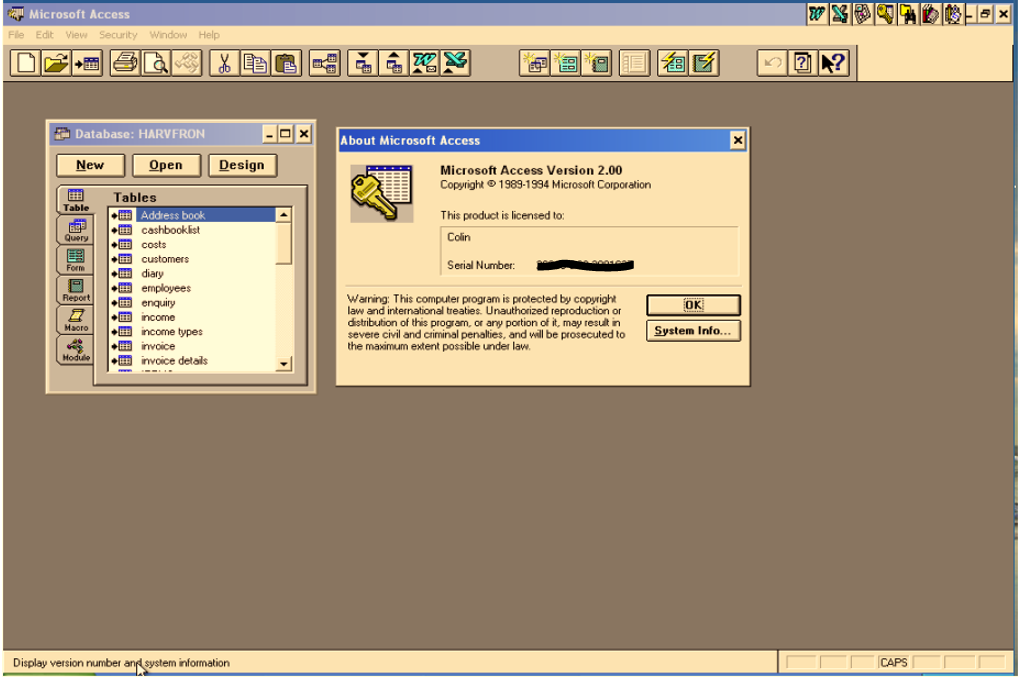The width and height of the screenshot is (1018, 677).
Task: Select the income types table
Action: [x=192, y=332]
